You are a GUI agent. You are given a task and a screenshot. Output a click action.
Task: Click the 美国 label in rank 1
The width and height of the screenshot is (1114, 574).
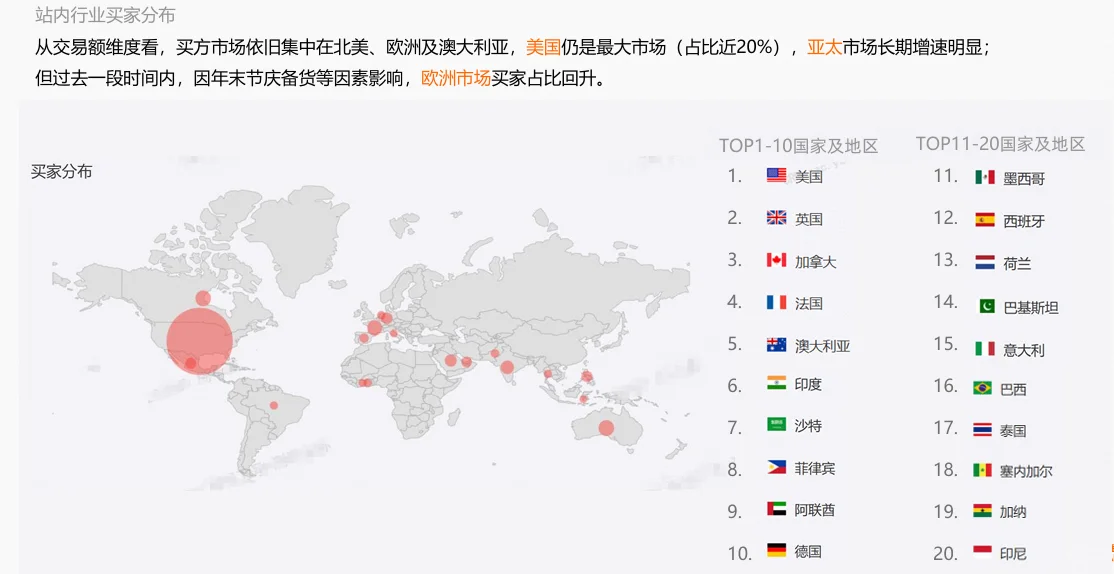click(x=809, y=176)
